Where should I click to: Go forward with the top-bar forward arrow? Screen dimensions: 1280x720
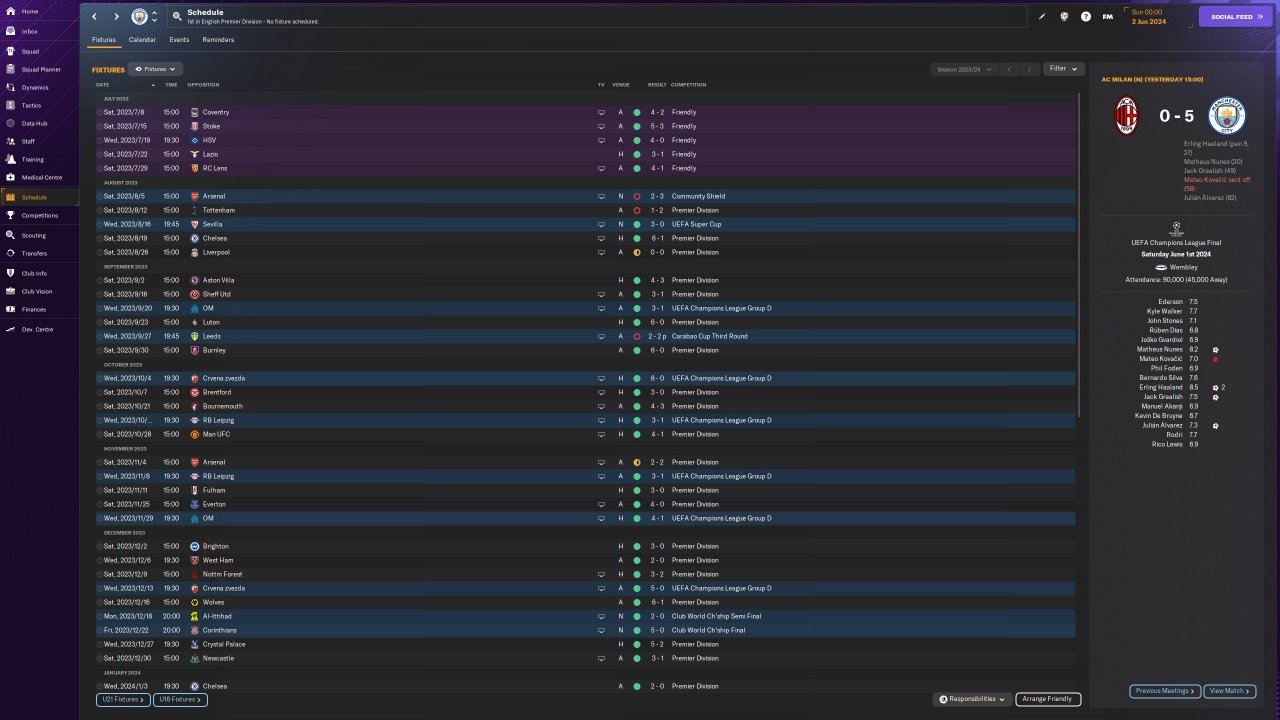click(116, 17)
